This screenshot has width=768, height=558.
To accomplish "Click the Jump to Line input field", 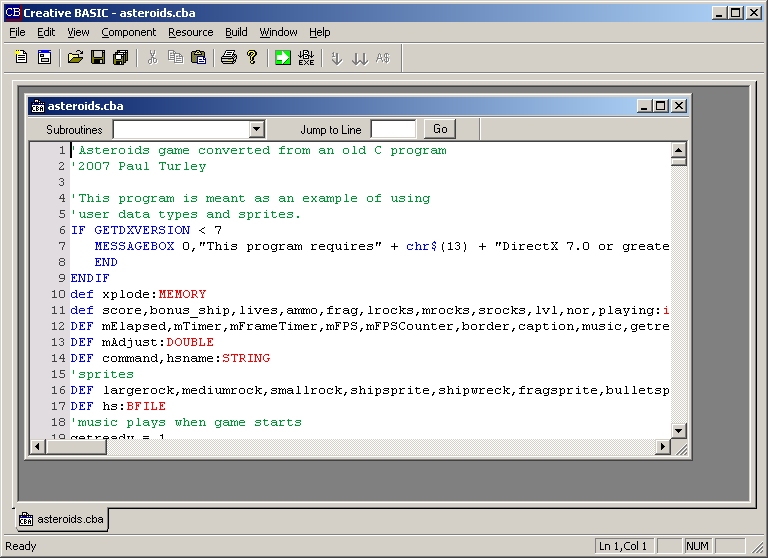I will [x=393, y=129].
